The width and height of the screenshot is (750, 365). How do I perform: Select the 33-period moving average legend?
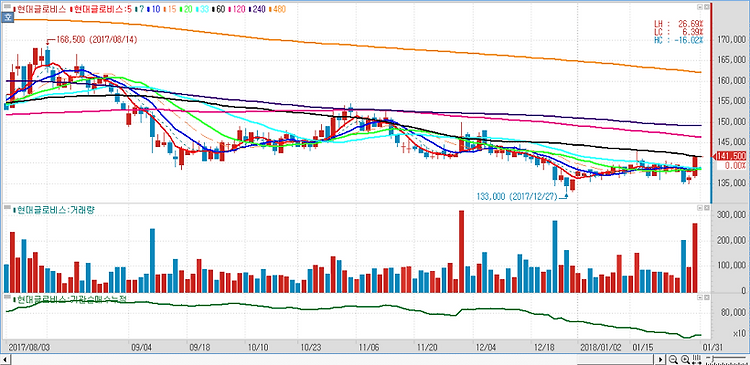pos(202,9)
